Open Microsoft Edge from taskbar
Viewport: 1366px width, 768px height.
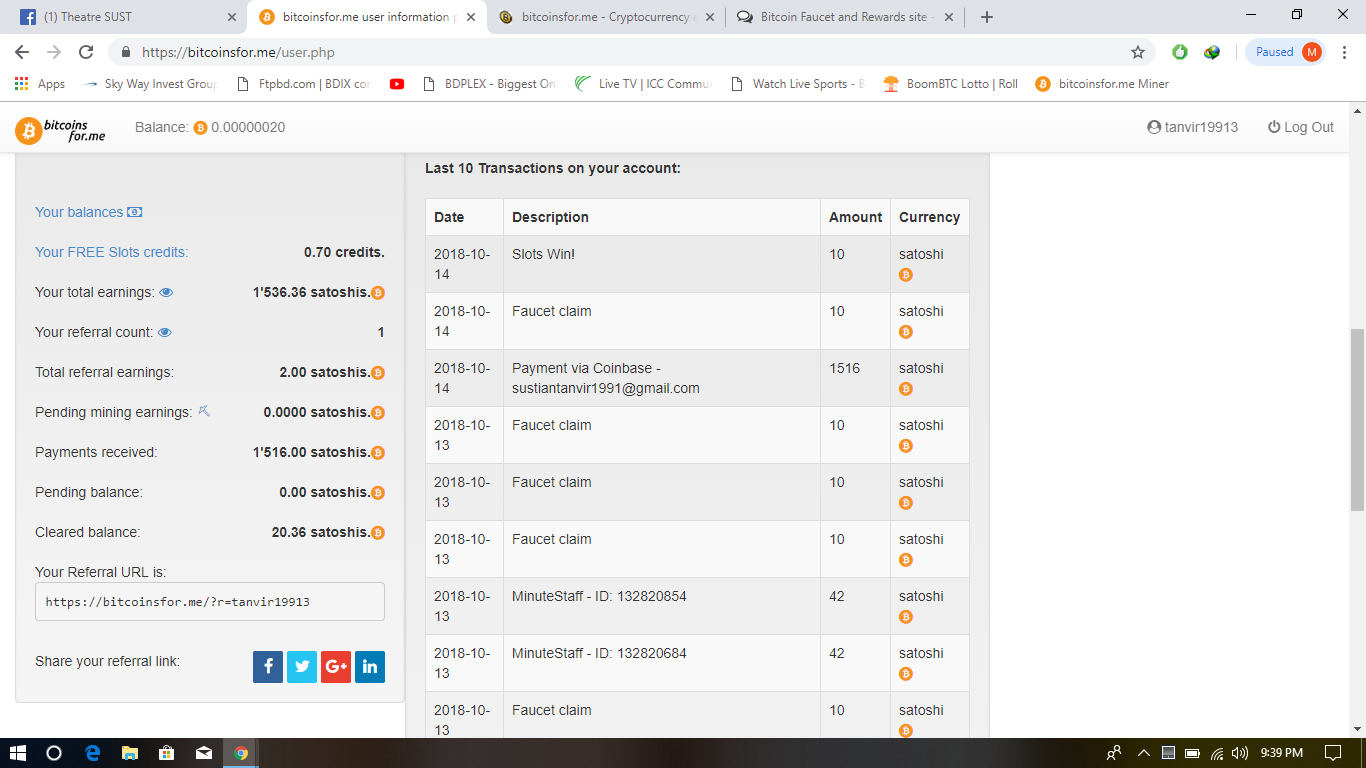point(92,753)
